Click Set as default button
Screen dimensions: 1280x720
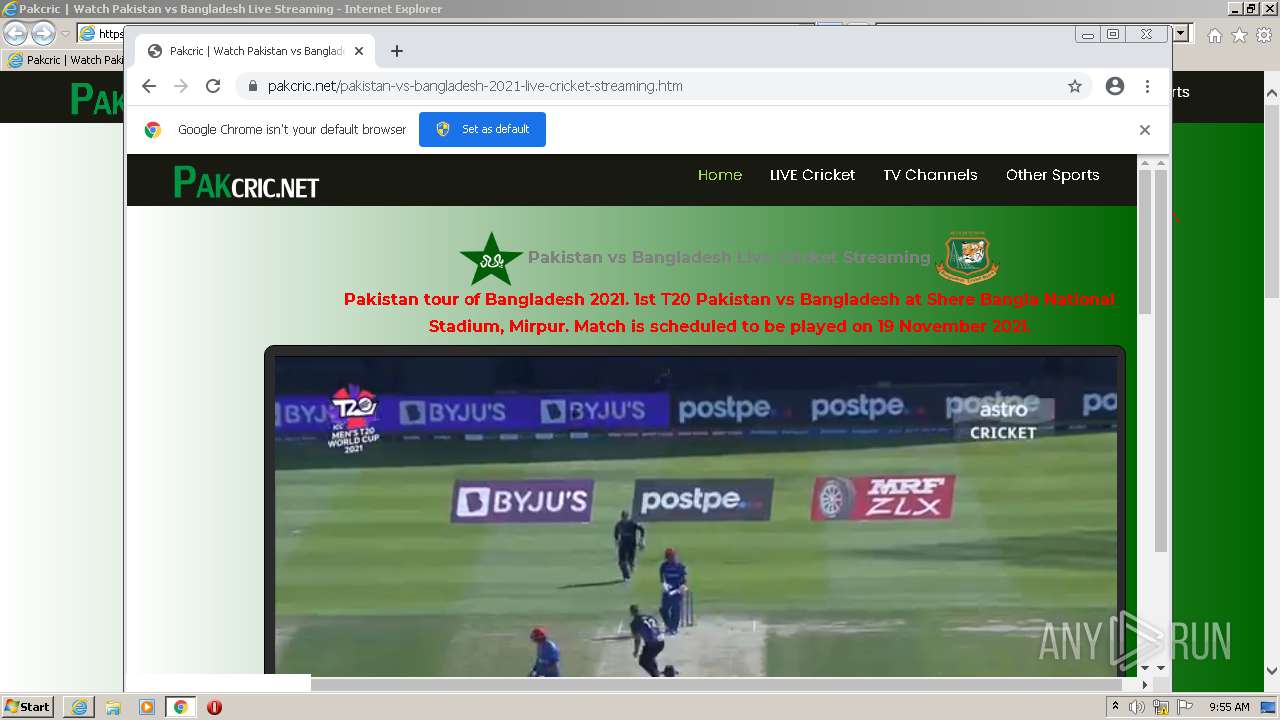482,129
